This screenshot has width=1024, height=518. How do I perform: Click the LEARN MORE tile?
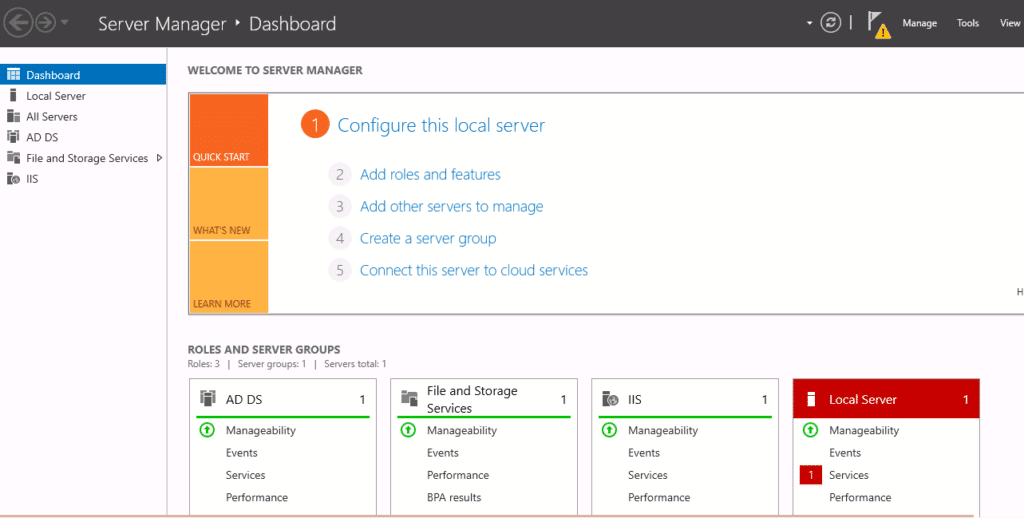pos(229,277)
